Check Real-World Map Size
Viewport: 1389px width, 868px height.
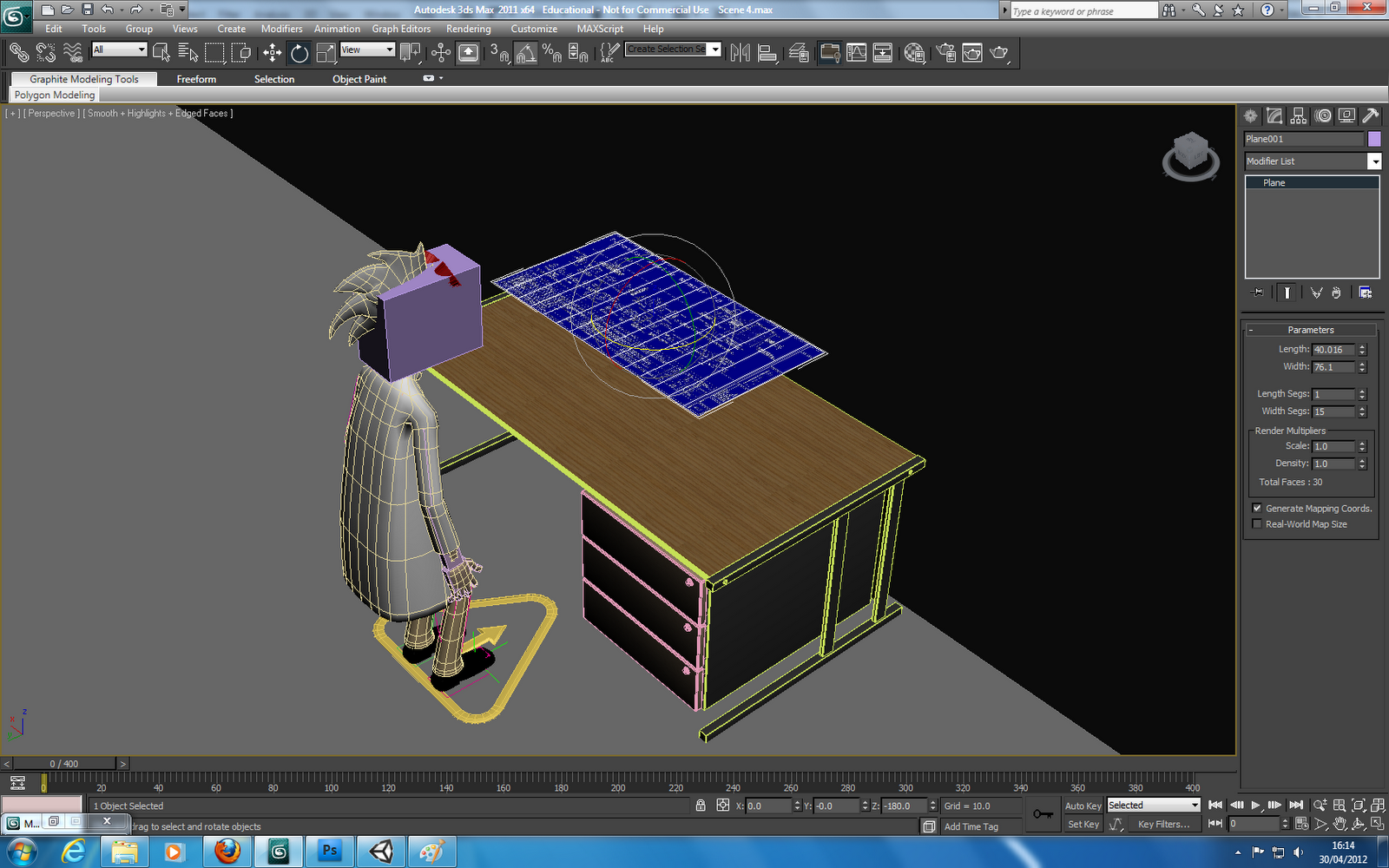pyautogui.click(x=1257, y=523)
